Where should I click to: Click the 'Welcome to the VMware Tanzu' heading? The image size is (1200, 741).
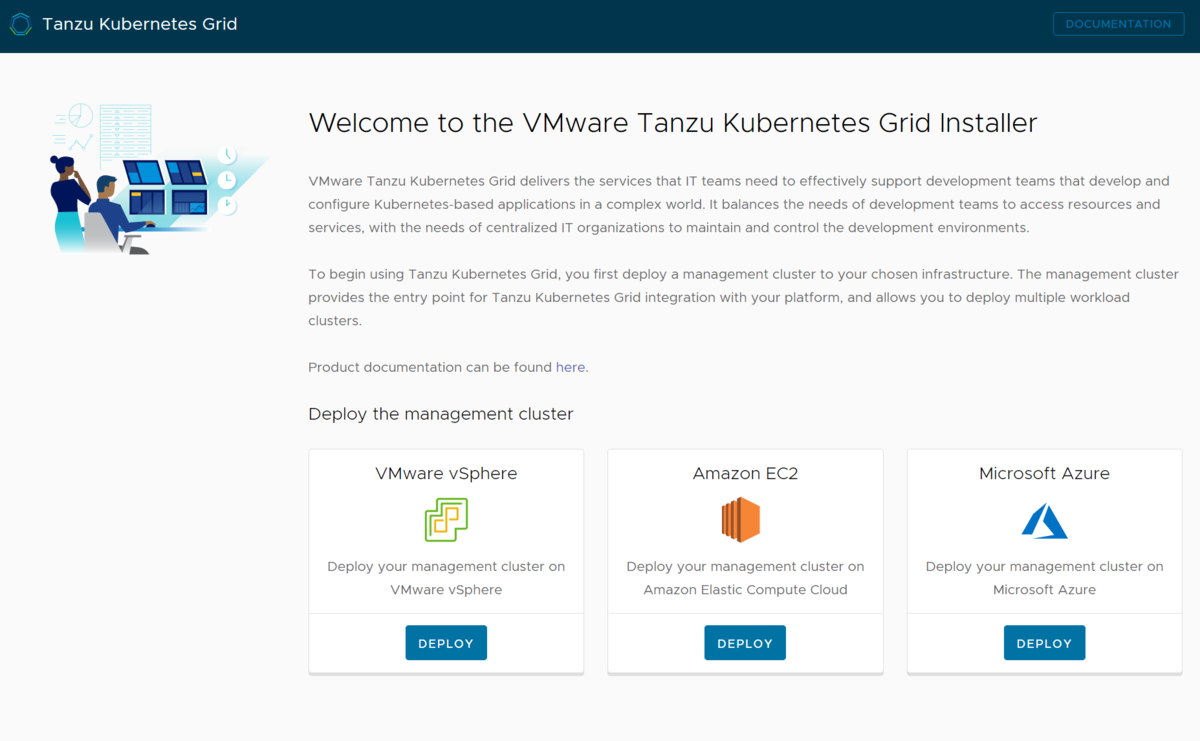(x=673, y=123)
